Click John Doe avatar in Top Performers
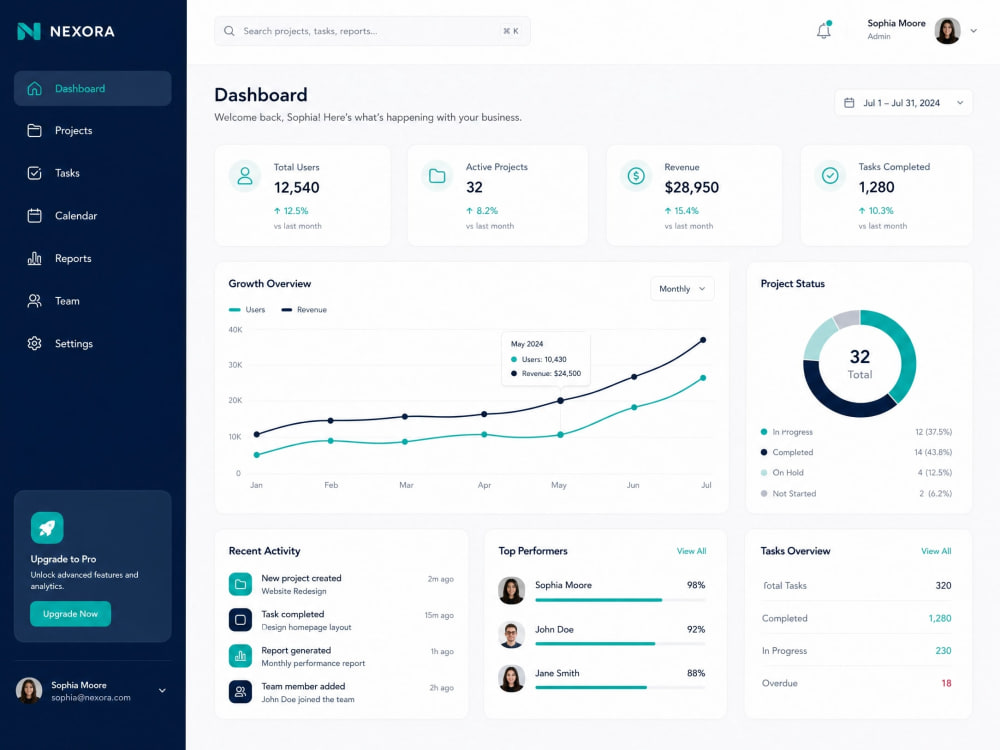This screenshot has width=1000, height=750. 511,635
